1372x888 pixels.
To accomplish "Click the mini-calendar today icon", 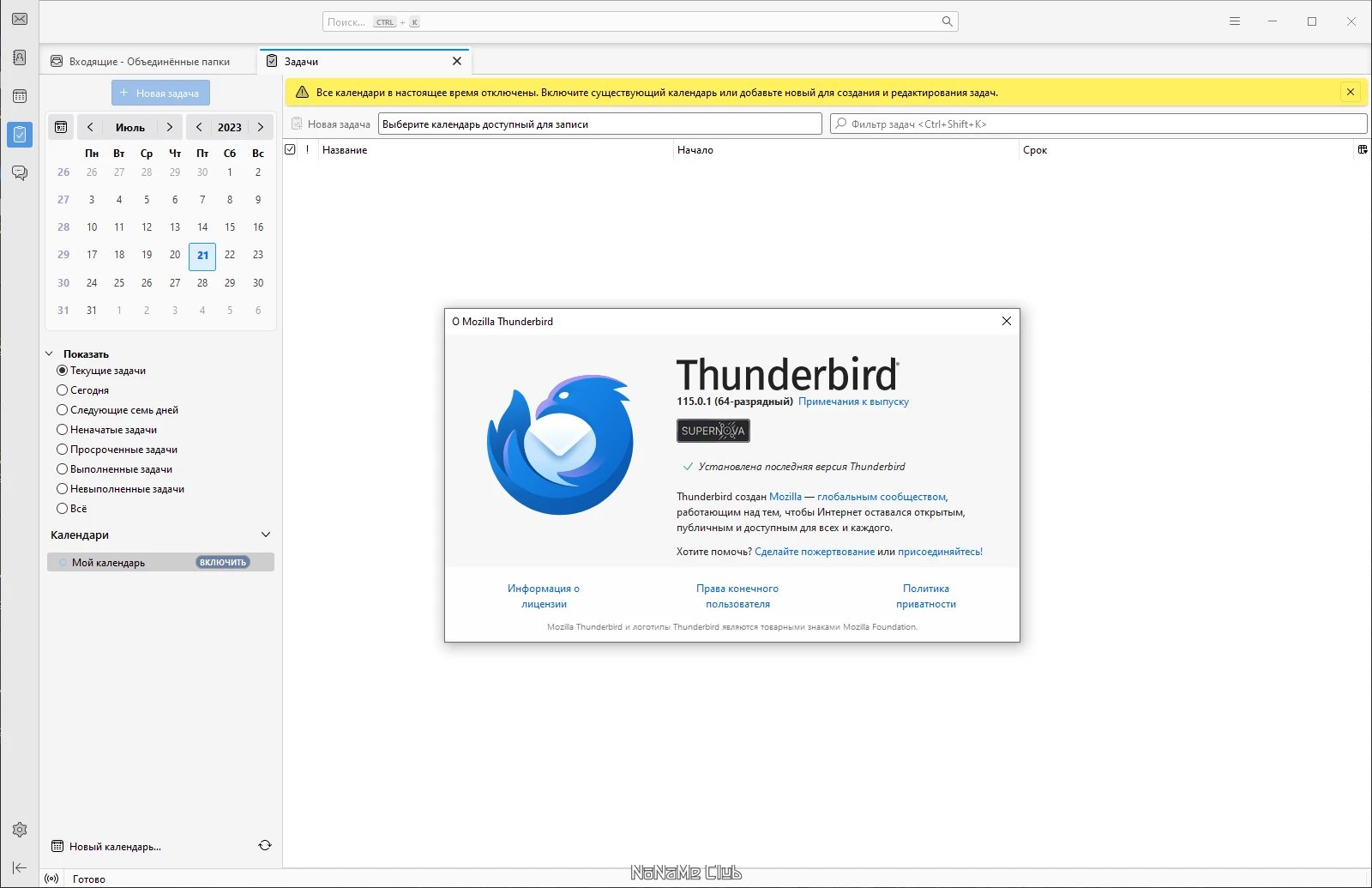I will coord(61,127).
